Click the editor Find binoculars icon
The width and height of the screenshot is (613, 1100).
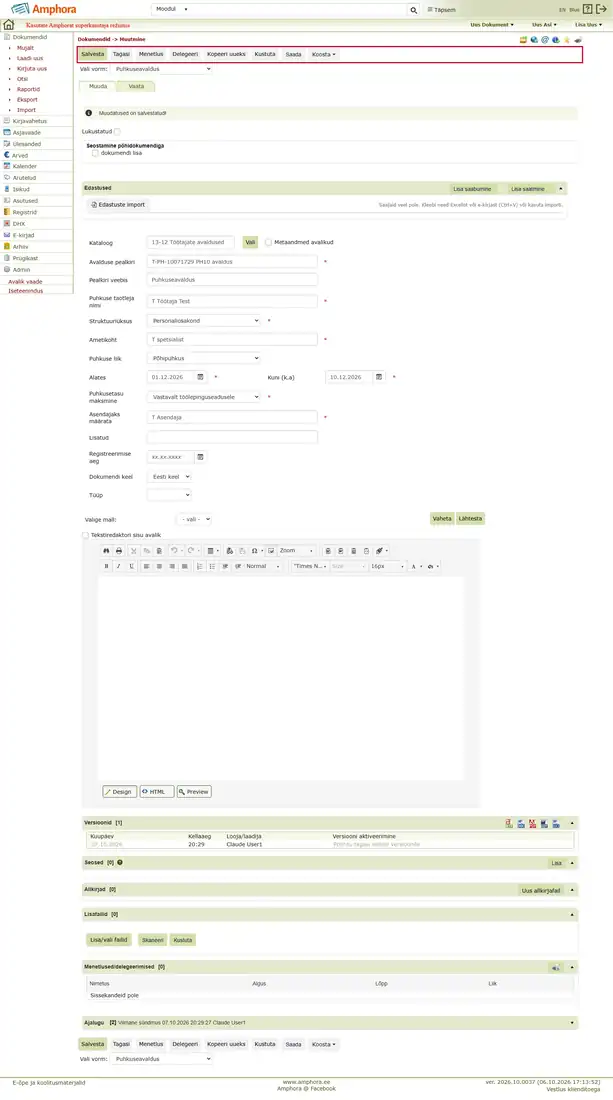tap(107, 551)
